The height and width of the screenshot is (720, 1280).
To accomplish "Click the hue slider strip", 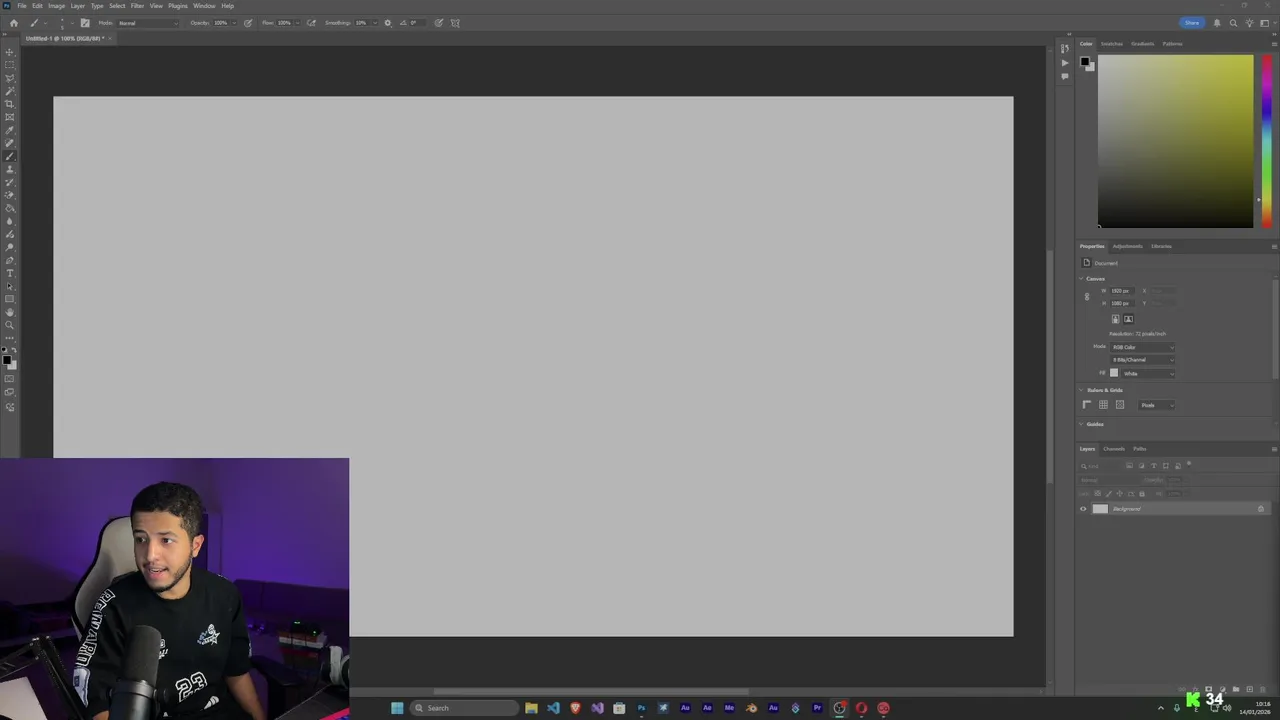I will 1266,141.
